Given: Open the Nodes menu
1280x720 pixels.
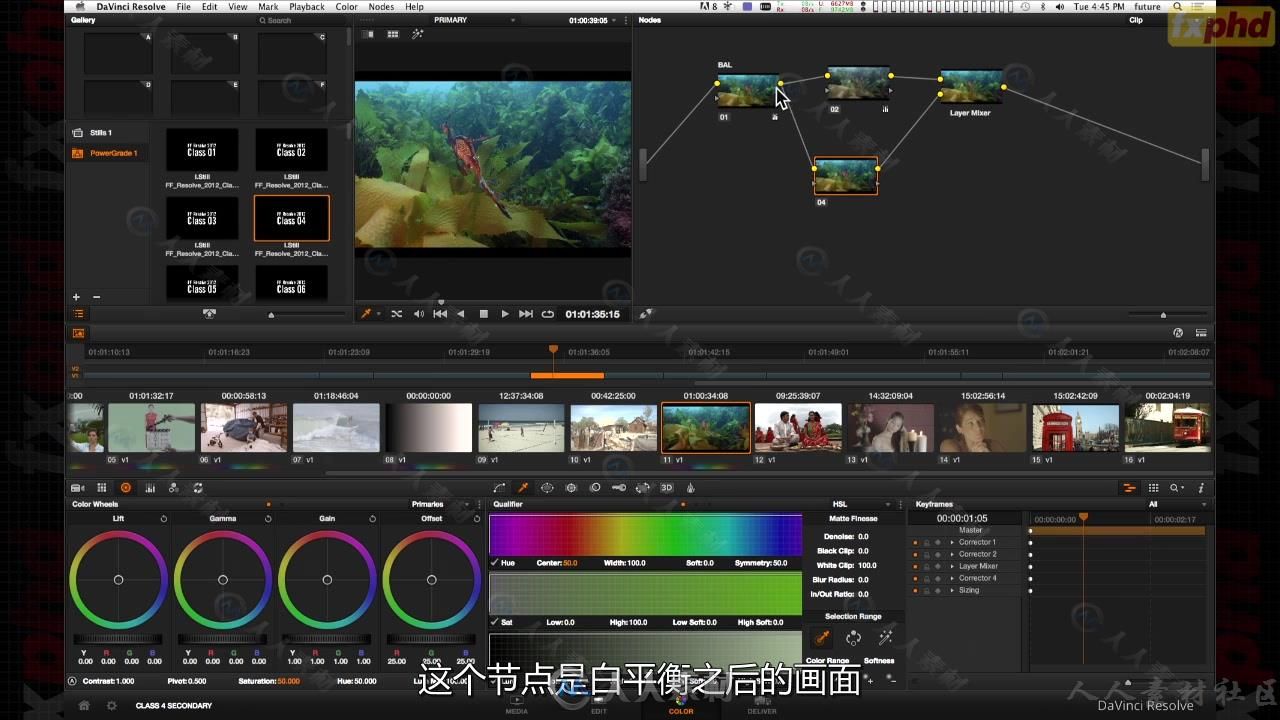Looking at the screenshot, I should [381, 7].
